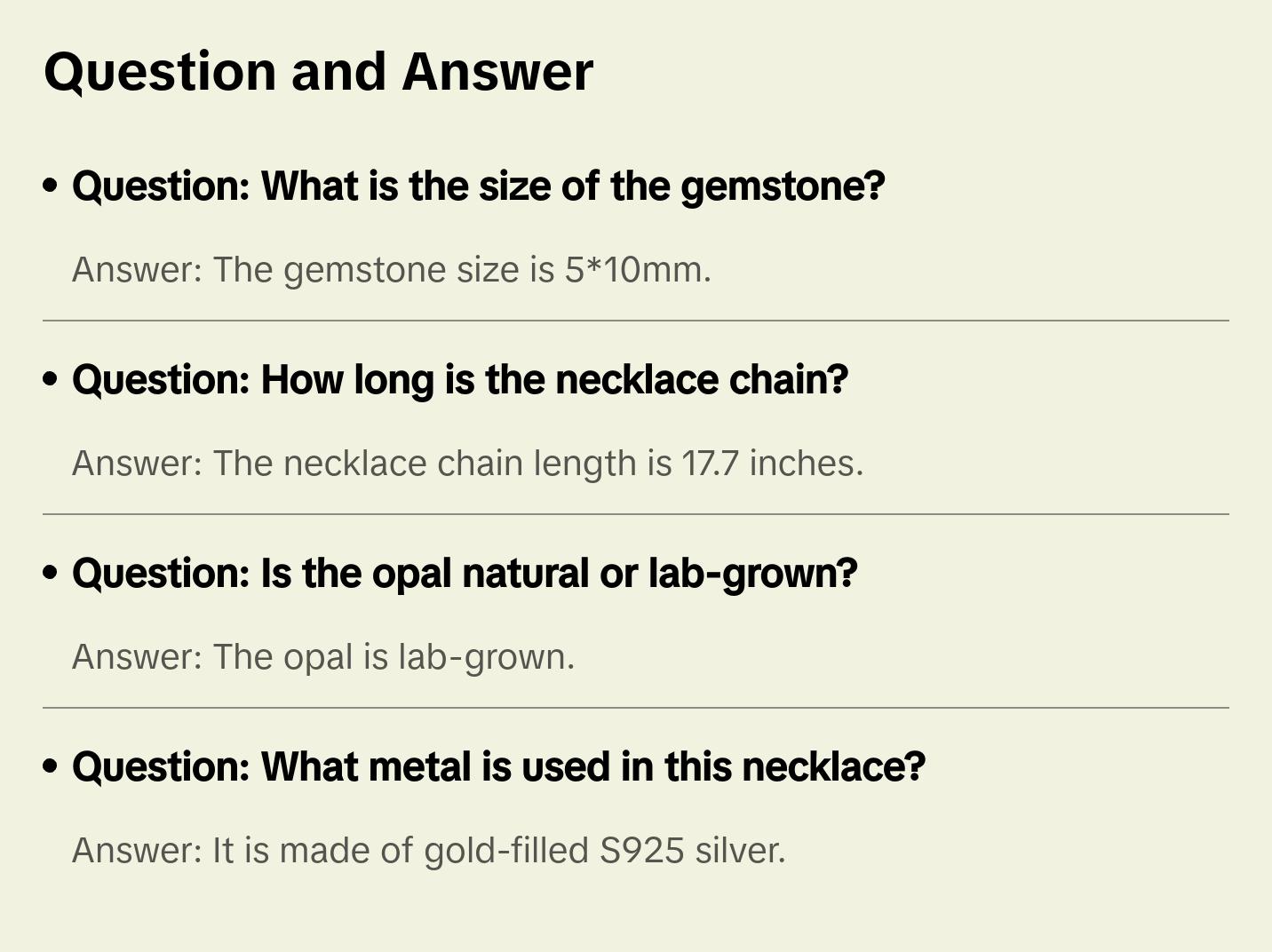The height and width of the screenshot is (952, 1272).
Task: Click the word "Answer" in the title heading
Action: point(497,72)
